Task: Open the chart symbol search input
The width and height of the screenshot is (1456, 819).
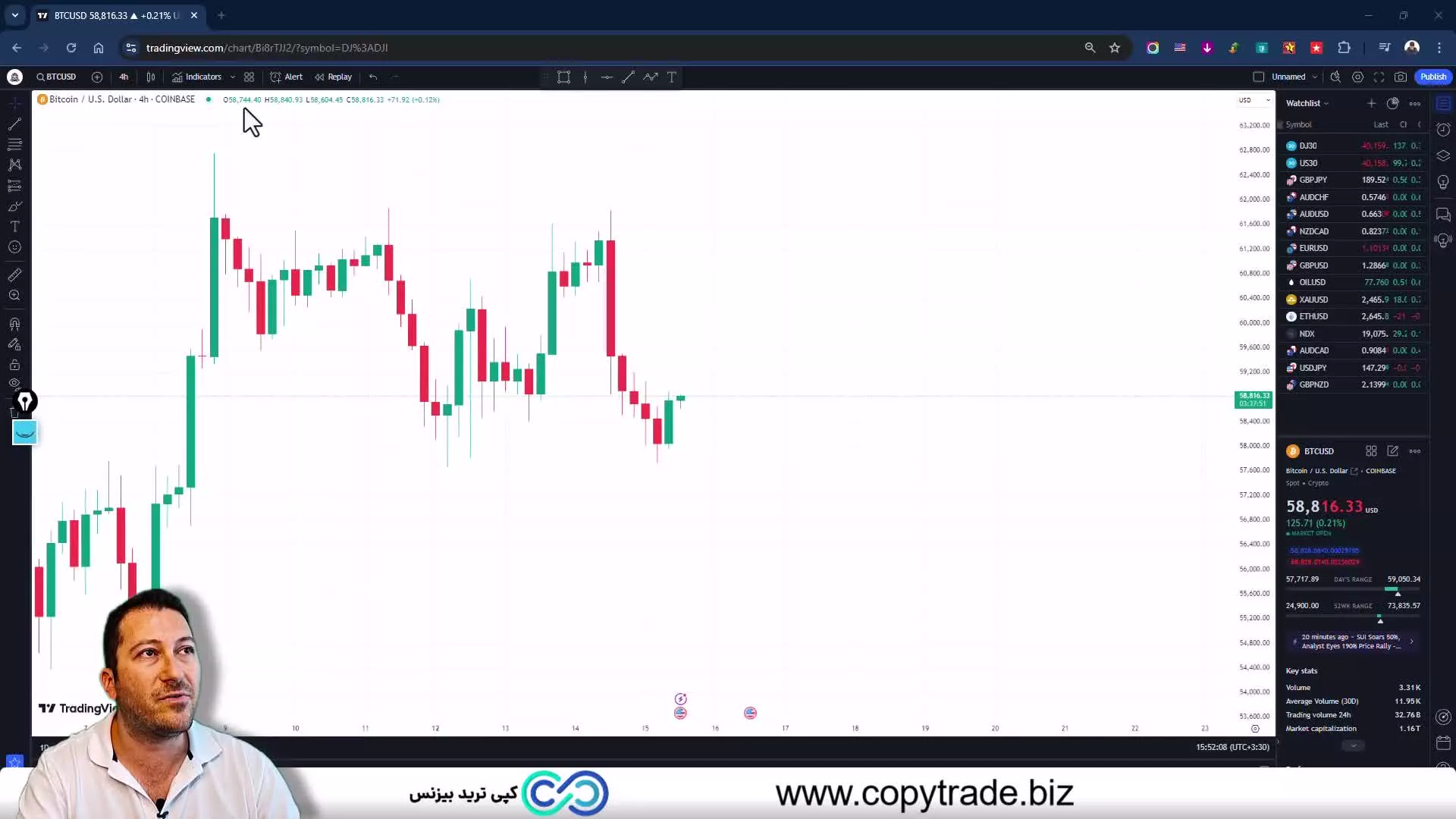Action: (x=56, y=76)
